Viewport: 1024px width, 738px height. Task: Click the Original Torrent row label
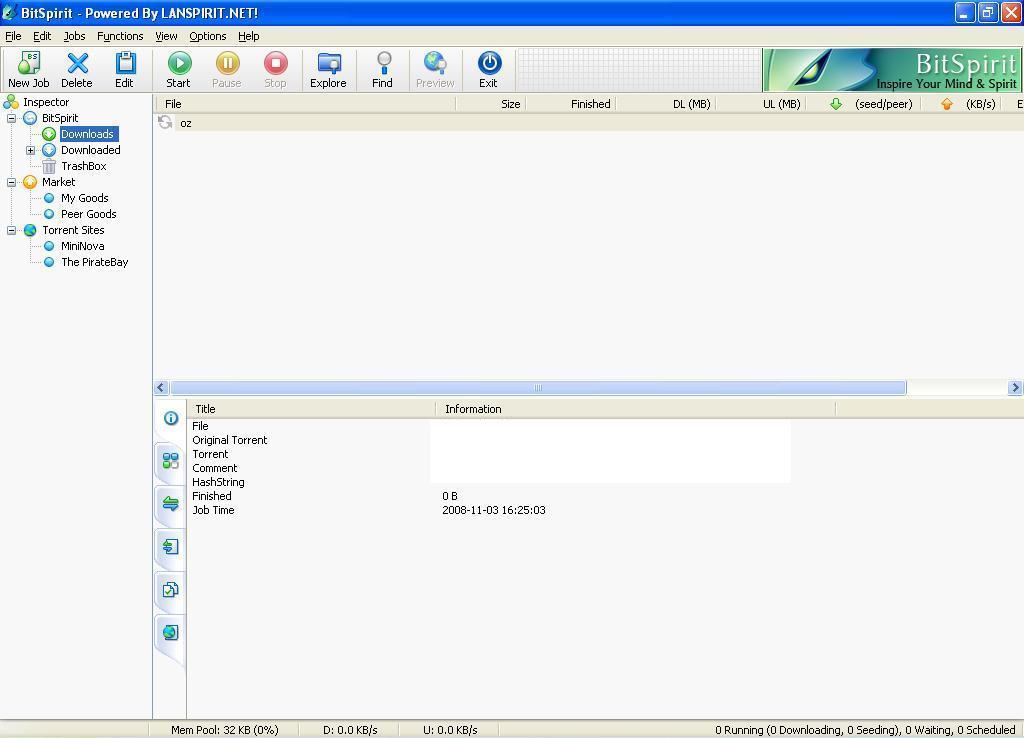pyautogui.click(x=229, y=440)
